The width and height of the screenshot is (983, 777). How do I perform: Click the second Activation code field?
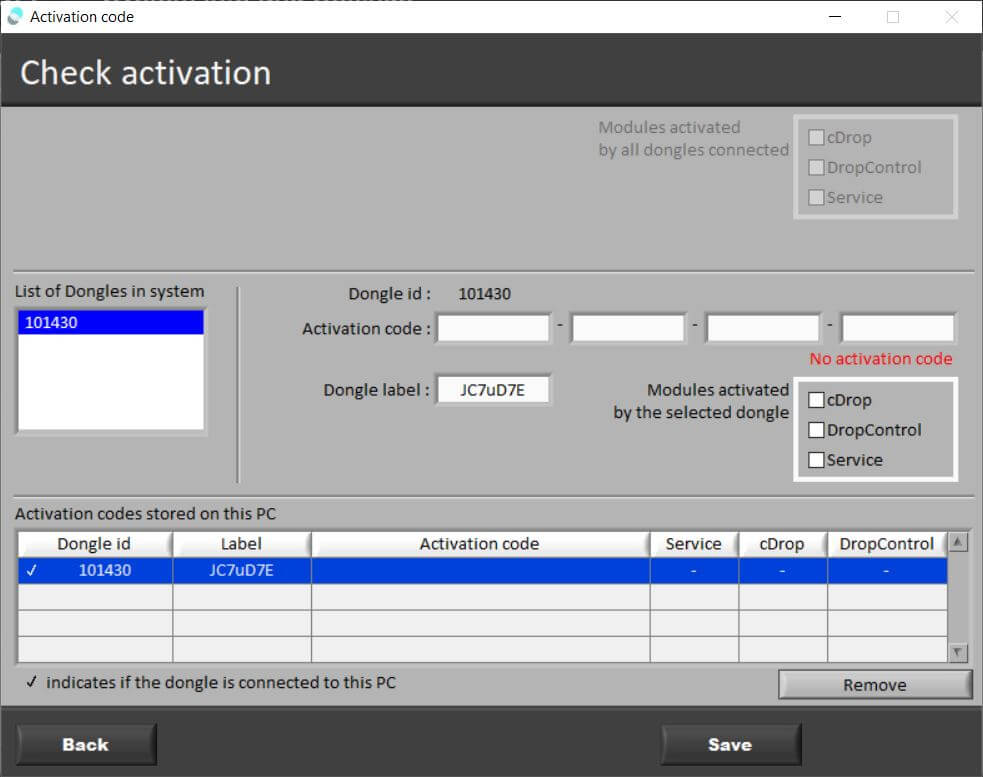627,328
